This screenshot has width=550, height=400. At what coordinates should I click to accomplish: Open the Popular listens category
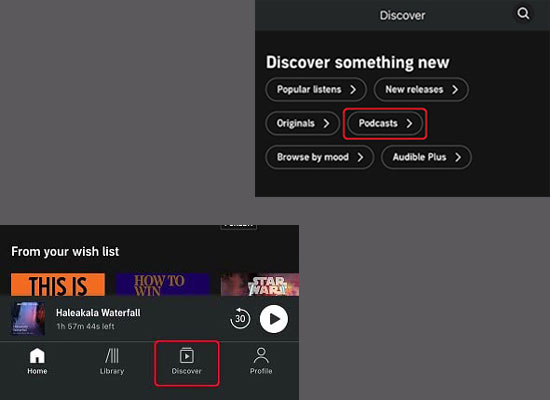[x=316, y=89]
